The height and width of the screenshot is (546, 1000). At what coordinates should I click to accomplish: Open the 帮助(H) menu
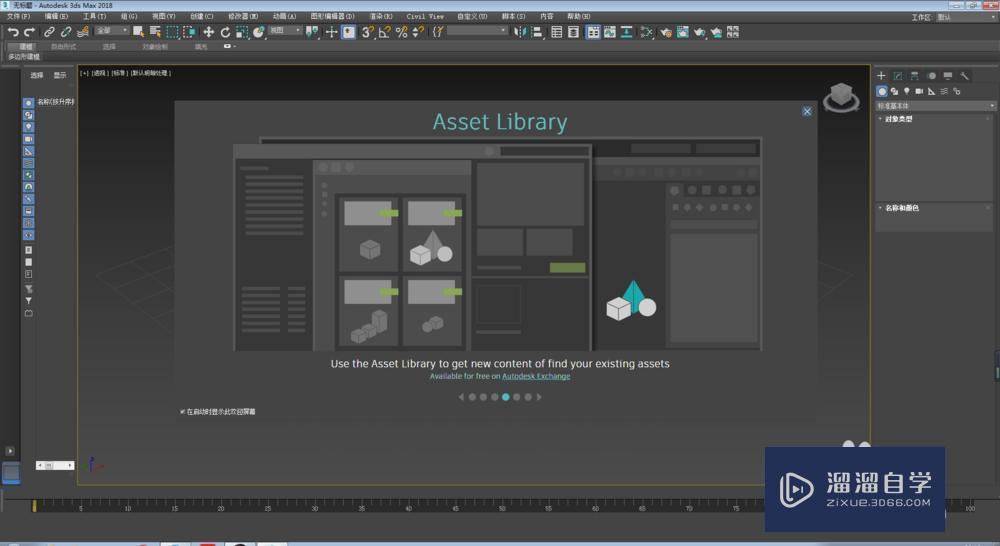(x=578, y=17)
